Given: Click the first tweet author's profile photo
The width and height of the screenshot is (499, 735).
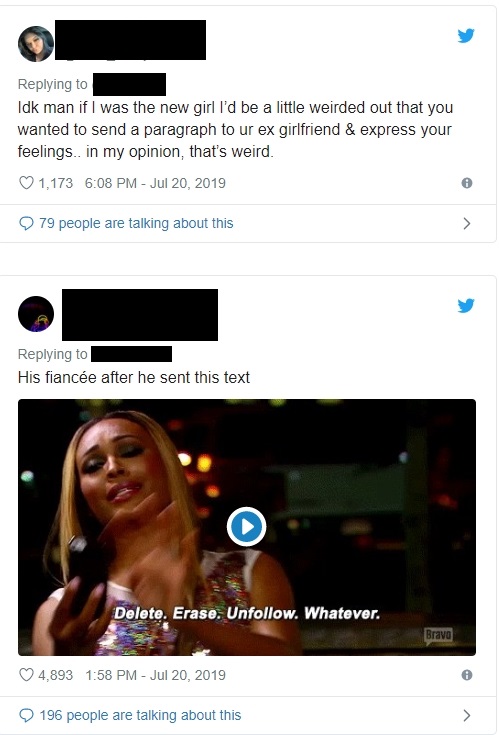Looking at the screenshot, I should pyautogui.click(x=36, y=44).
